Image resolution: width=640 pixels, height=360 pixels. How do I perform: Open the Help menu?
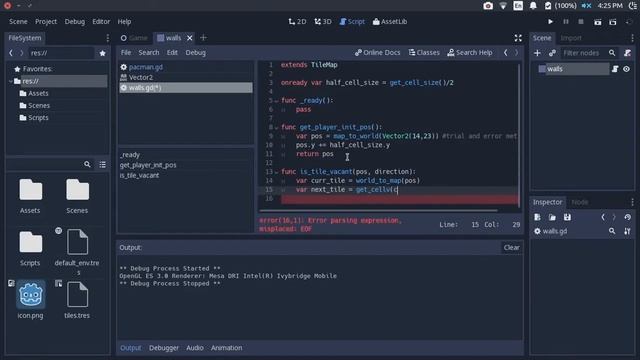pyautogui.click(x=124, y=22)
